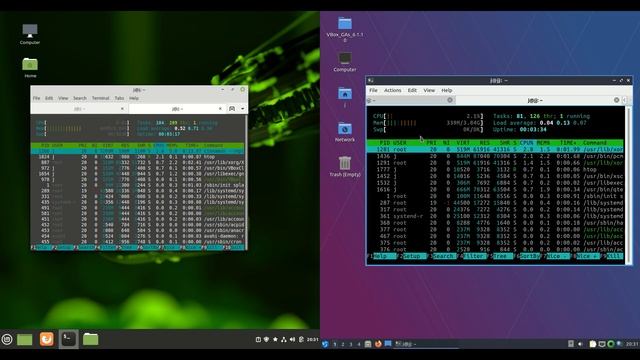This screenshot has height=360, width=640.
Task: Click the show desktop icon in Mint panel
Action: (x=25, y=339)
